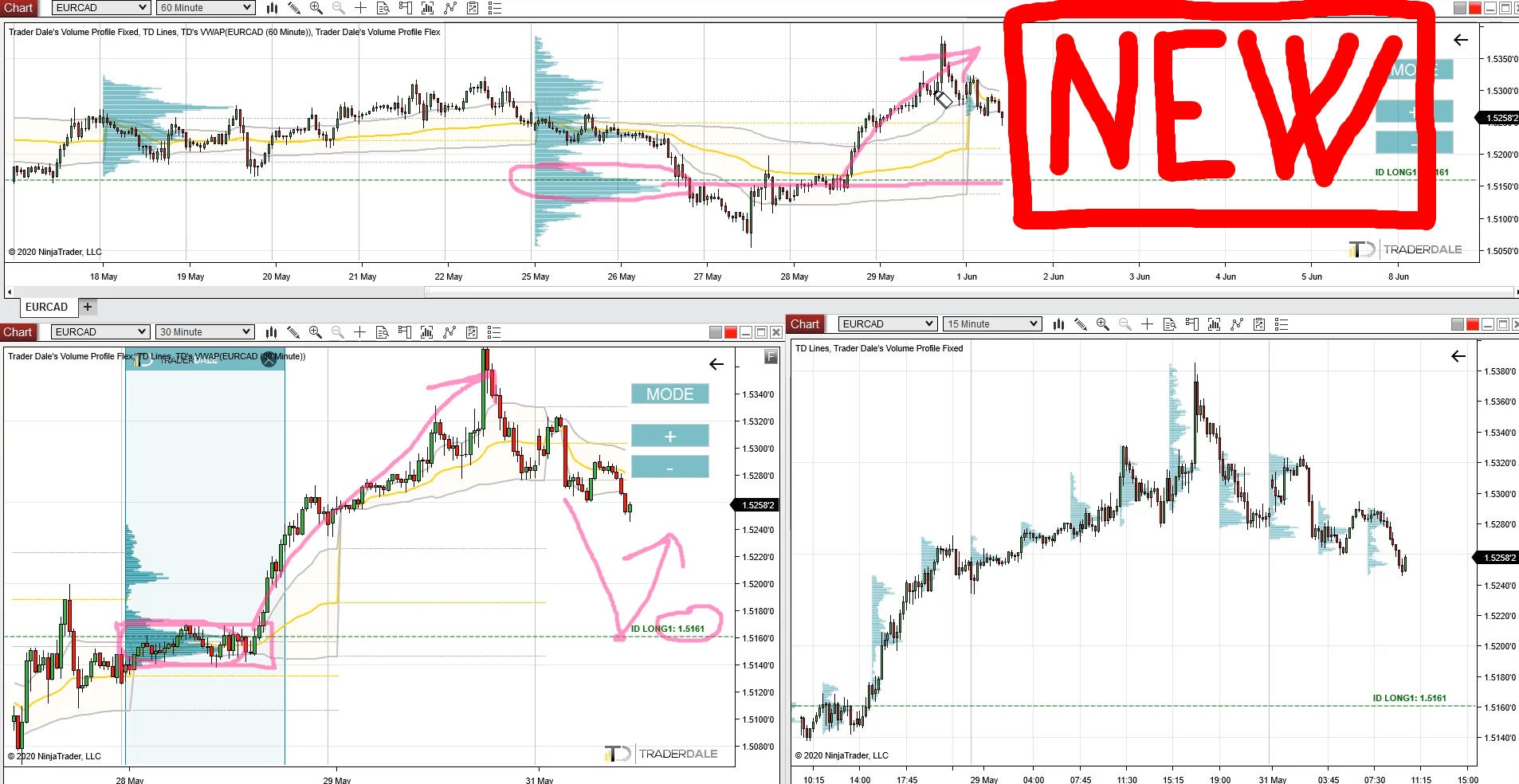Image resolution: width=1519 pixels, height=784 pixels.
Task: Open data box in 30 Minute chart toolbar
Action: coord(383,332)
